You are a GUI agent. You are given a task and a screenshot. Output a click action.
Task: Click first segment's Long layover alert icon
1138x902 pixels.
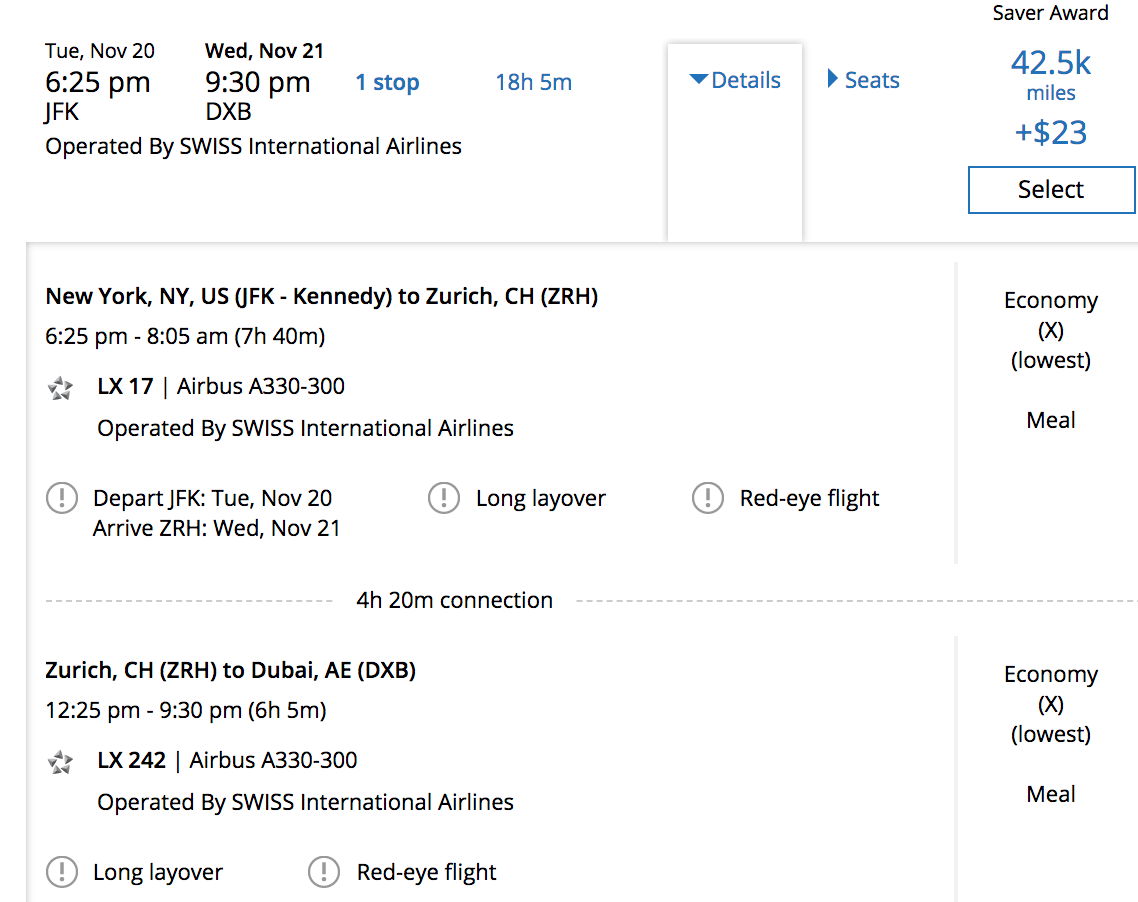click(444, 498)
